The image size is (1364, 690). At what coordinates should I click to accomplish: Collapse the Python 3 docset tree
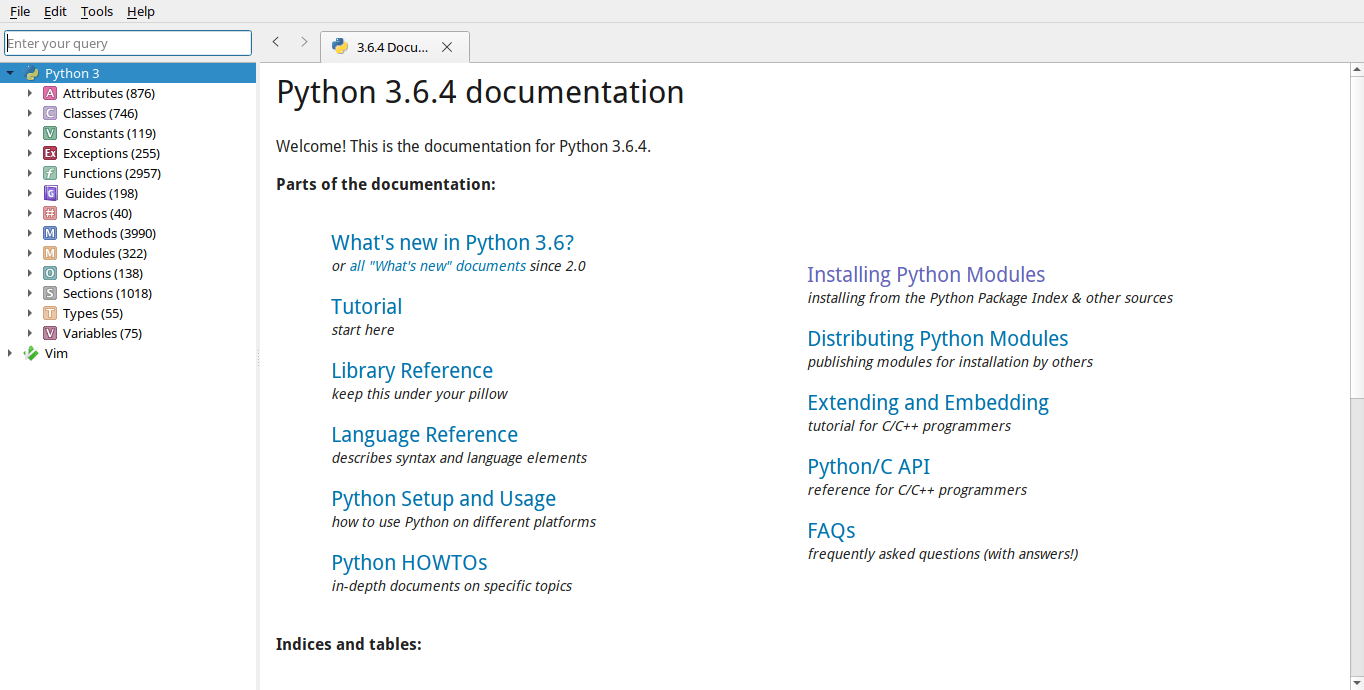tap(10, 73)
